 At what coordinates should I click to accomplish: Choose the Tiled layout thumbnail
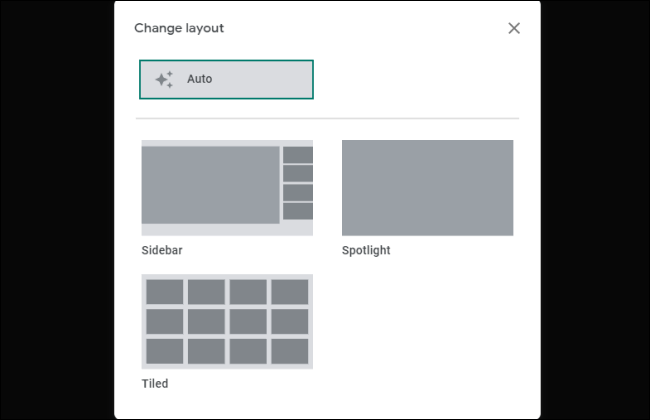[227, 321]
